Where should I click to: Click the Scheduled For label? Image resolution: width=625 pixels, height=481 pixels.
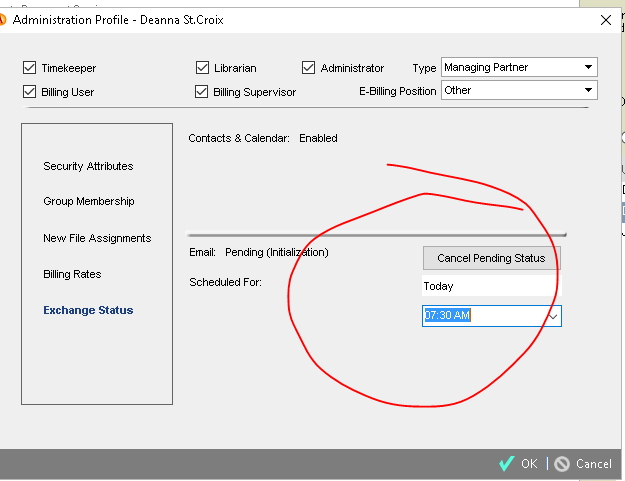pyautogui.click(x=225, y=282)
